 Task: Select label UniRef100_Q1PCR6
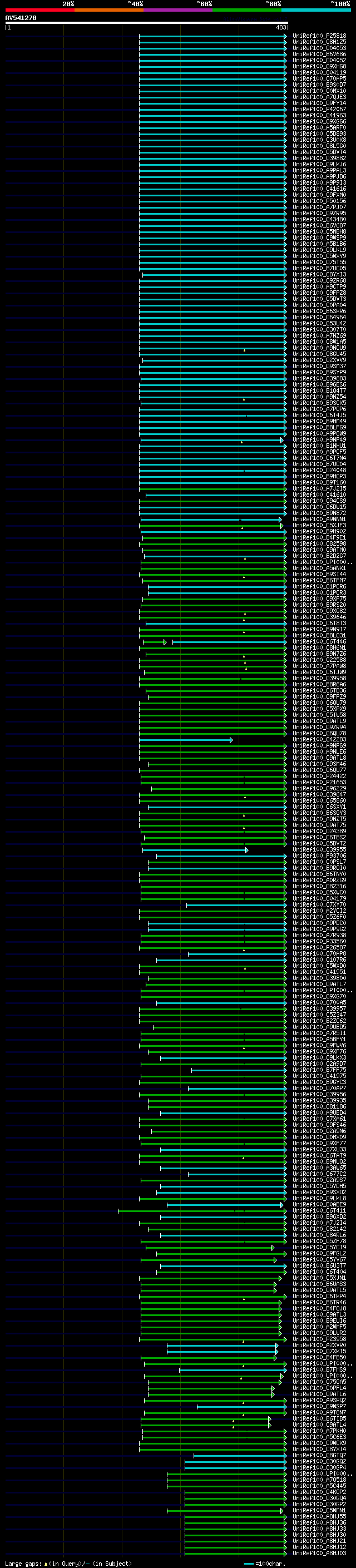[x=319, y=587]
